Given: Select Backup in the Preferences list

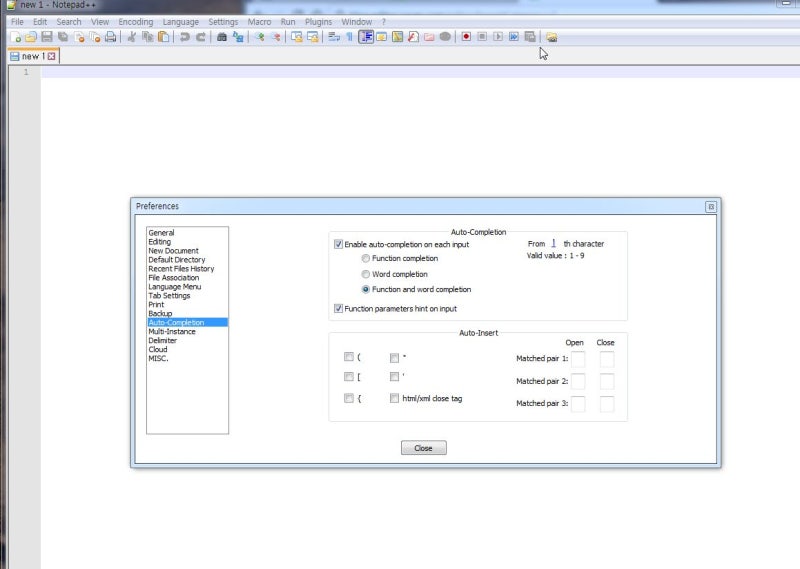Looking at the screenshot, I should tap(160, 313).
